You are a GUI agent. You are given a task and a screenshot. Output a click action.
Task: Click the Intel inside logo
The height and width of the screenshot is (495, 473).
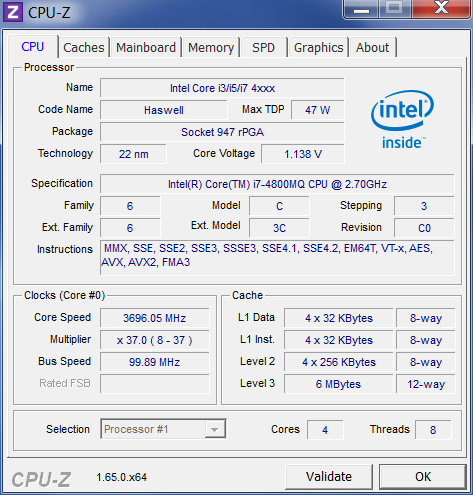point(403,120)
